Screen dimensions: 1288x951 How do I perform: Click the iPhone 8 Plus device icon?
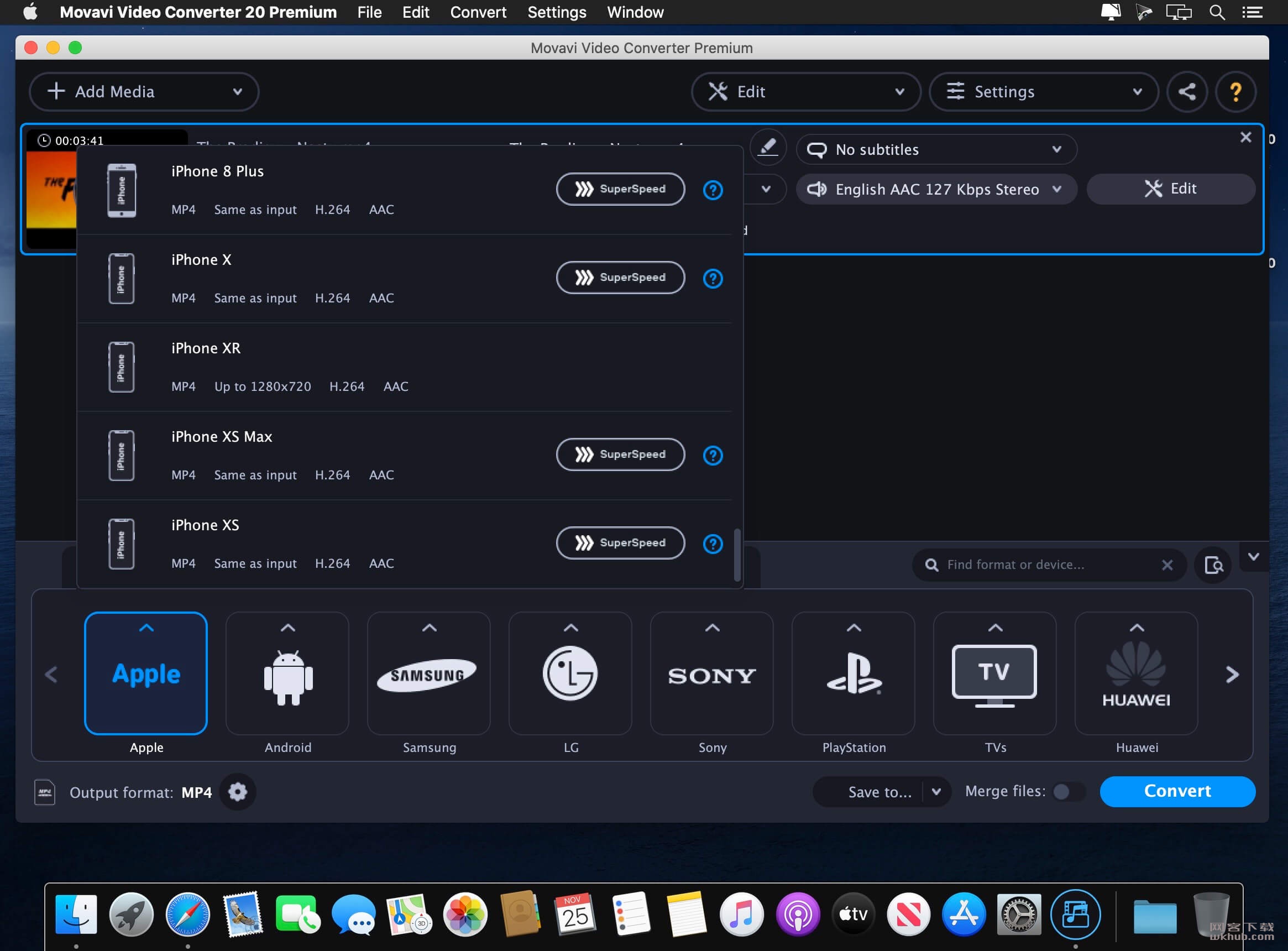pos(122,191)
